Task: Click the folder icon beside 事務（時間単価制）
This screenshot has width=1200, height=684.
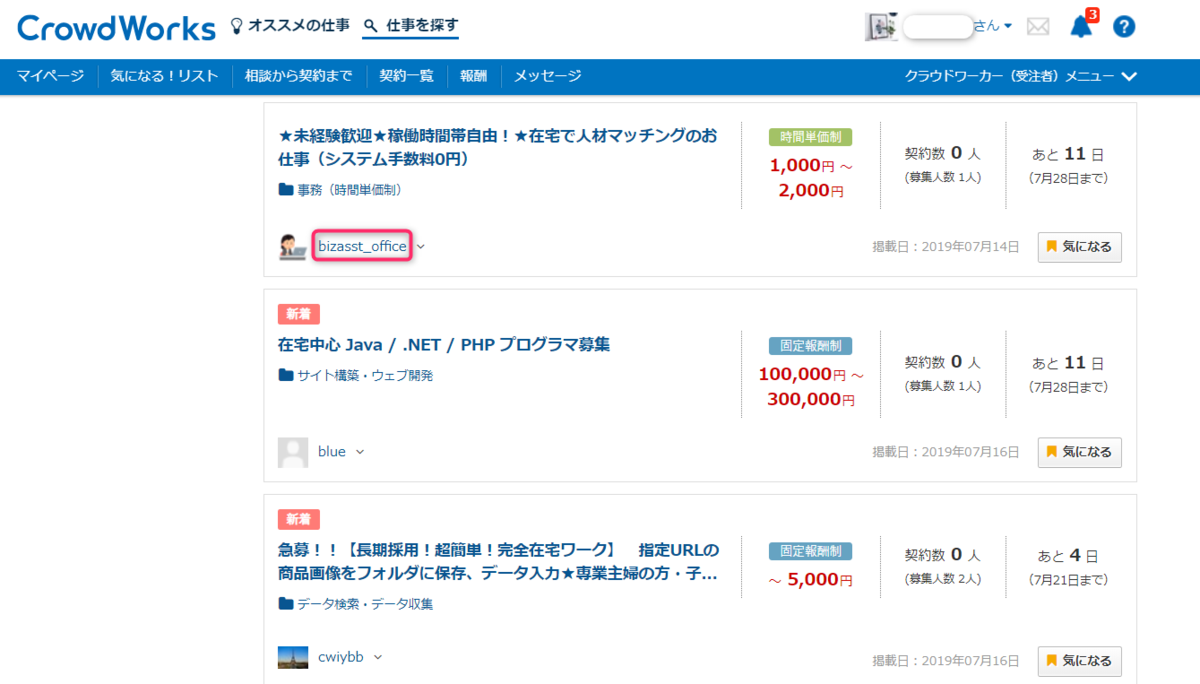Action: 286,189
